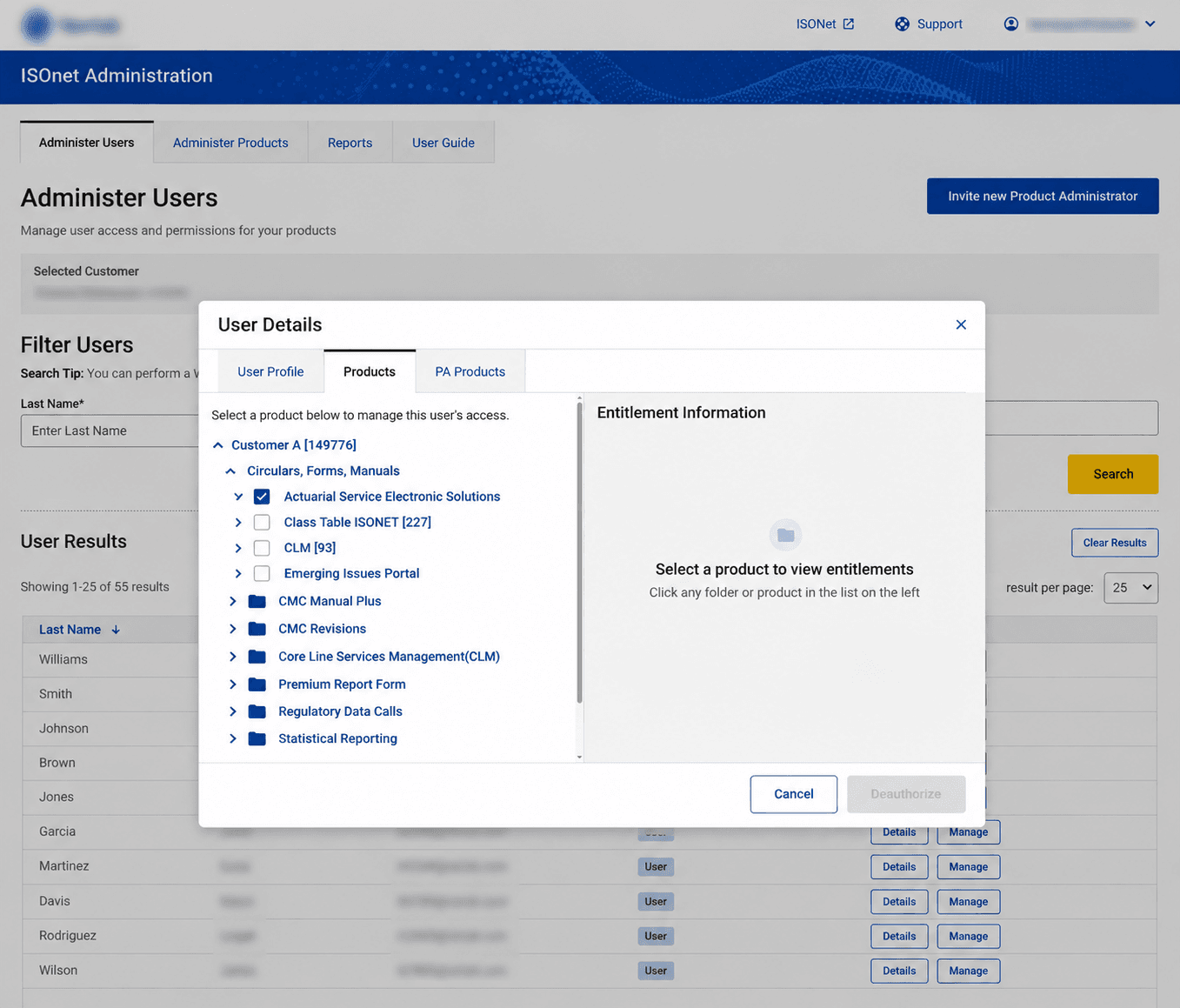1180x1008 pixels.
Task: Expand the Emerging Issues Portal chevron
Action: tap(238, 573)
